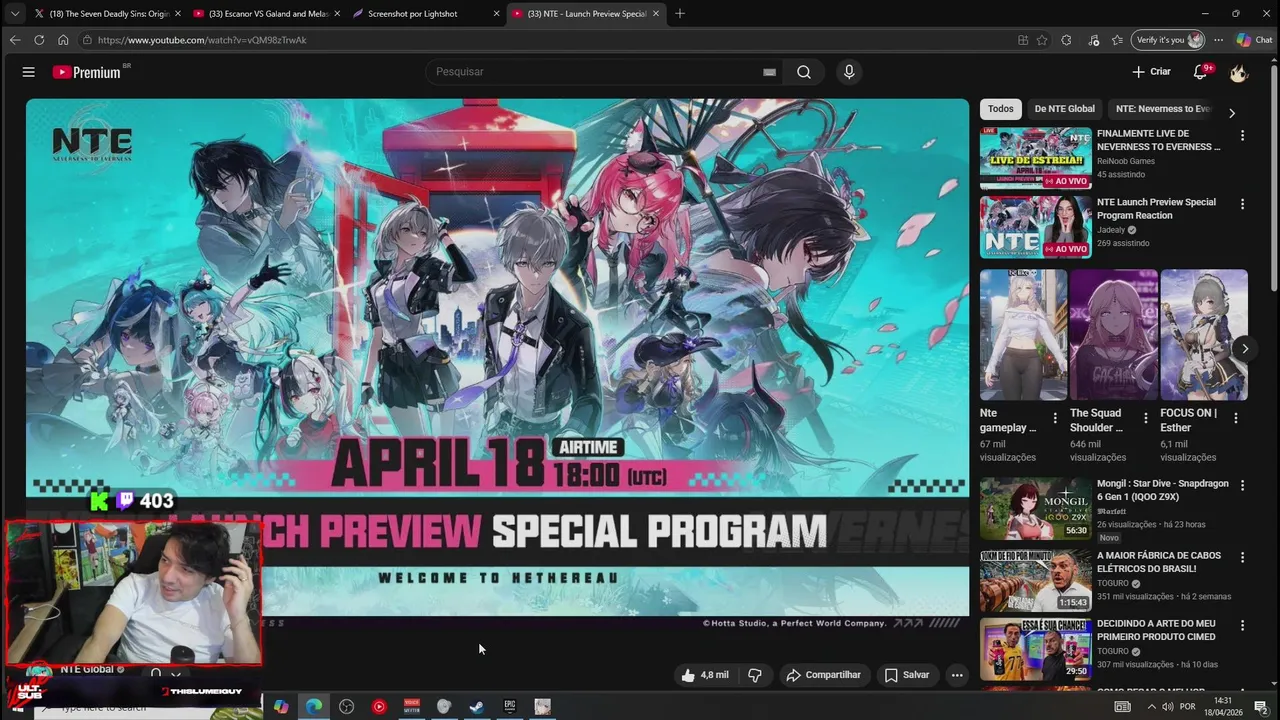Image resolution: width=1280 pixels, height=720 pixels.
Task: Open options for Nte gameplay short
Action: [x=1055, y=418]
